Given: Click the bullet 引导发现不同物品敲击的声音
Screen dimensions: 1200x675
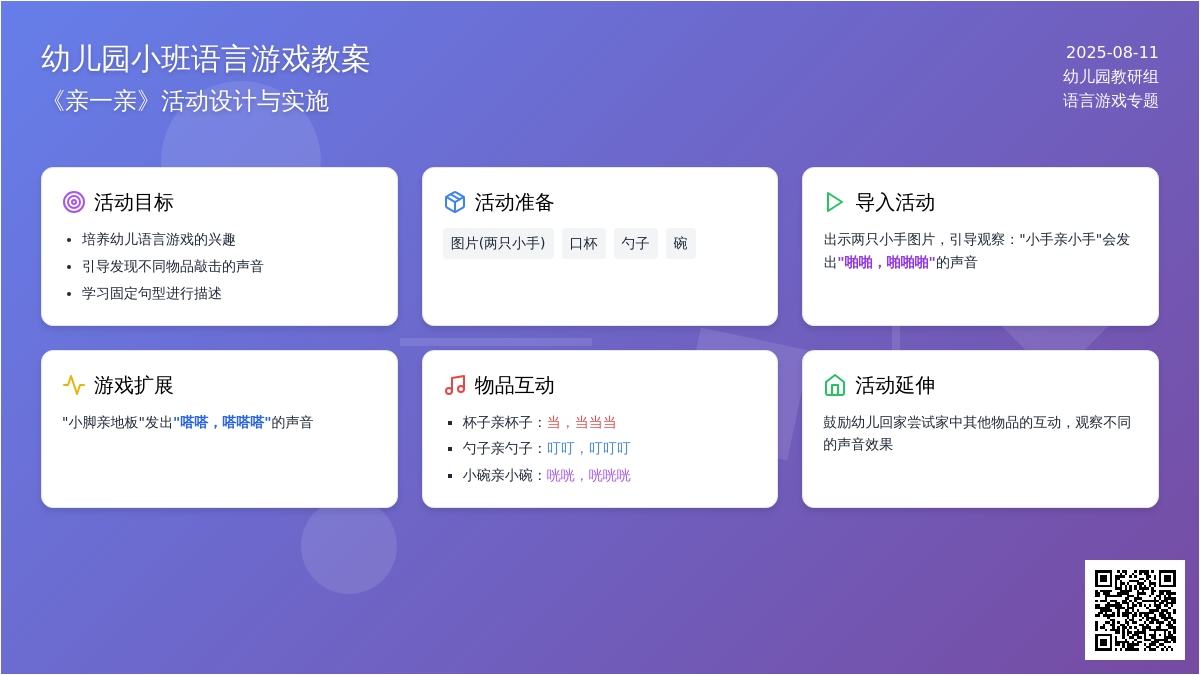Looking at the screenshot, I should (x=173, y=266).
